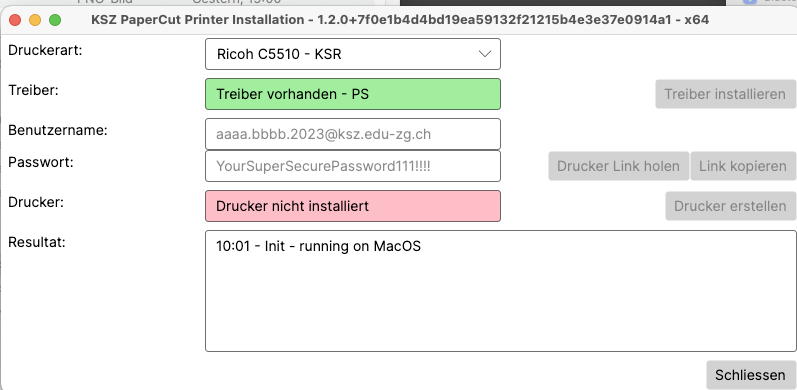Click the Schliessen button

click(750, 375)
